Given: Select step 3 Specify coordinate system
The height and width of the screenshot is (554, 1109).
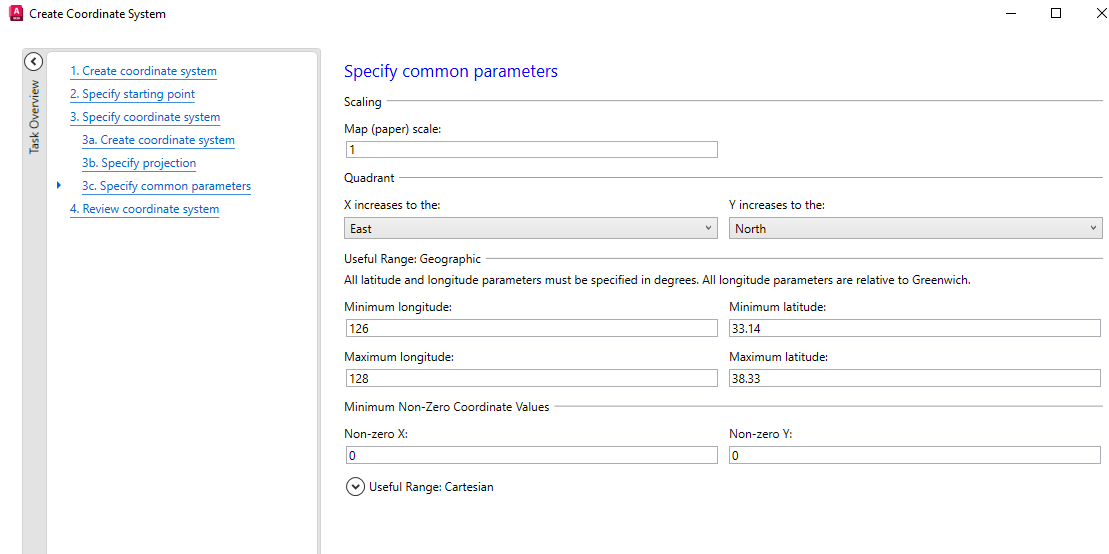Looking at the screenshot, I should (145, 117).
